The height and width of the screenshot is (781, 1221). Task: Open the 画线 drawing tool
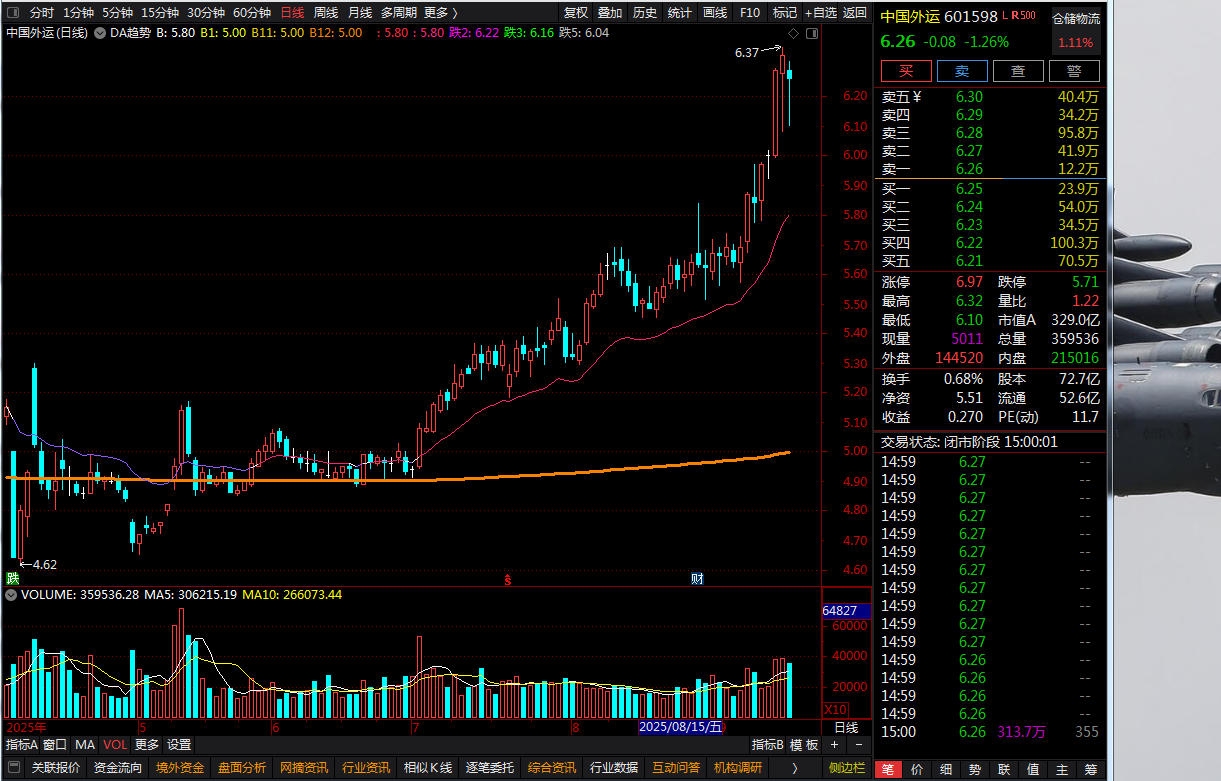tap(715, 13)
